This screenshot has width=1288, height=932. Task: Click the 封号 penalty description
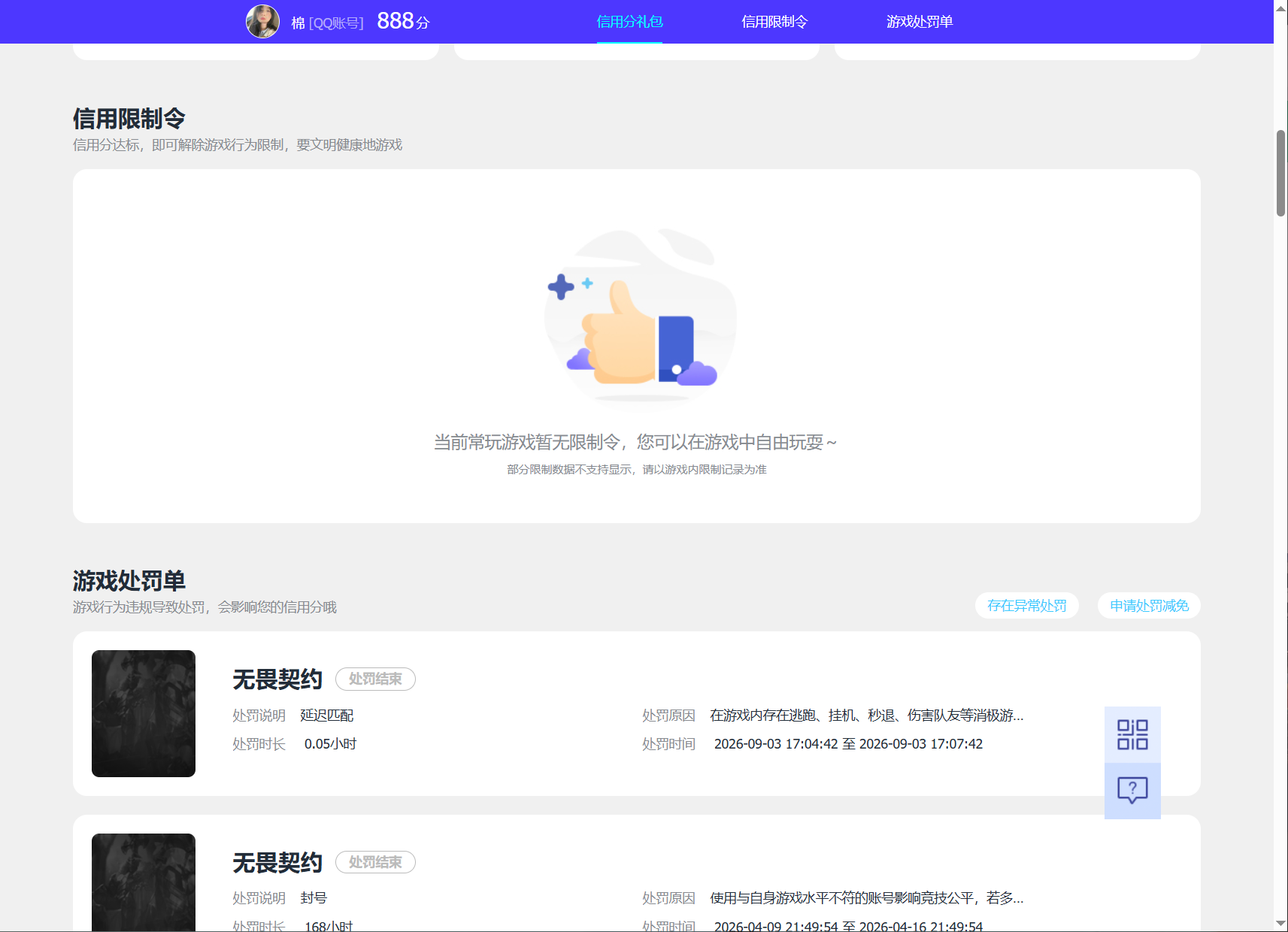[x=314, y=898]
